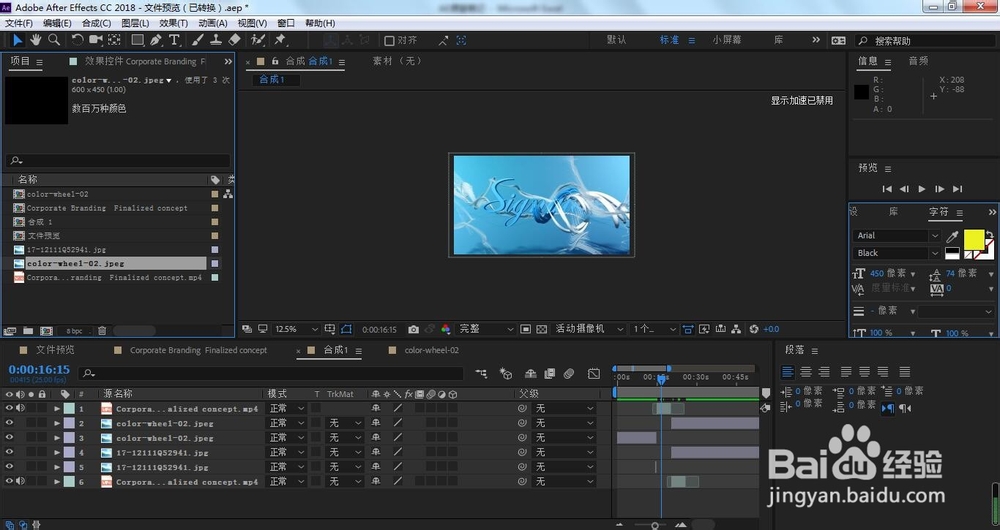This screenshot has width=1000, height=530.
Task: Toggle the snapping 对齐 checkbox
Action: click(x=389, y=41)
